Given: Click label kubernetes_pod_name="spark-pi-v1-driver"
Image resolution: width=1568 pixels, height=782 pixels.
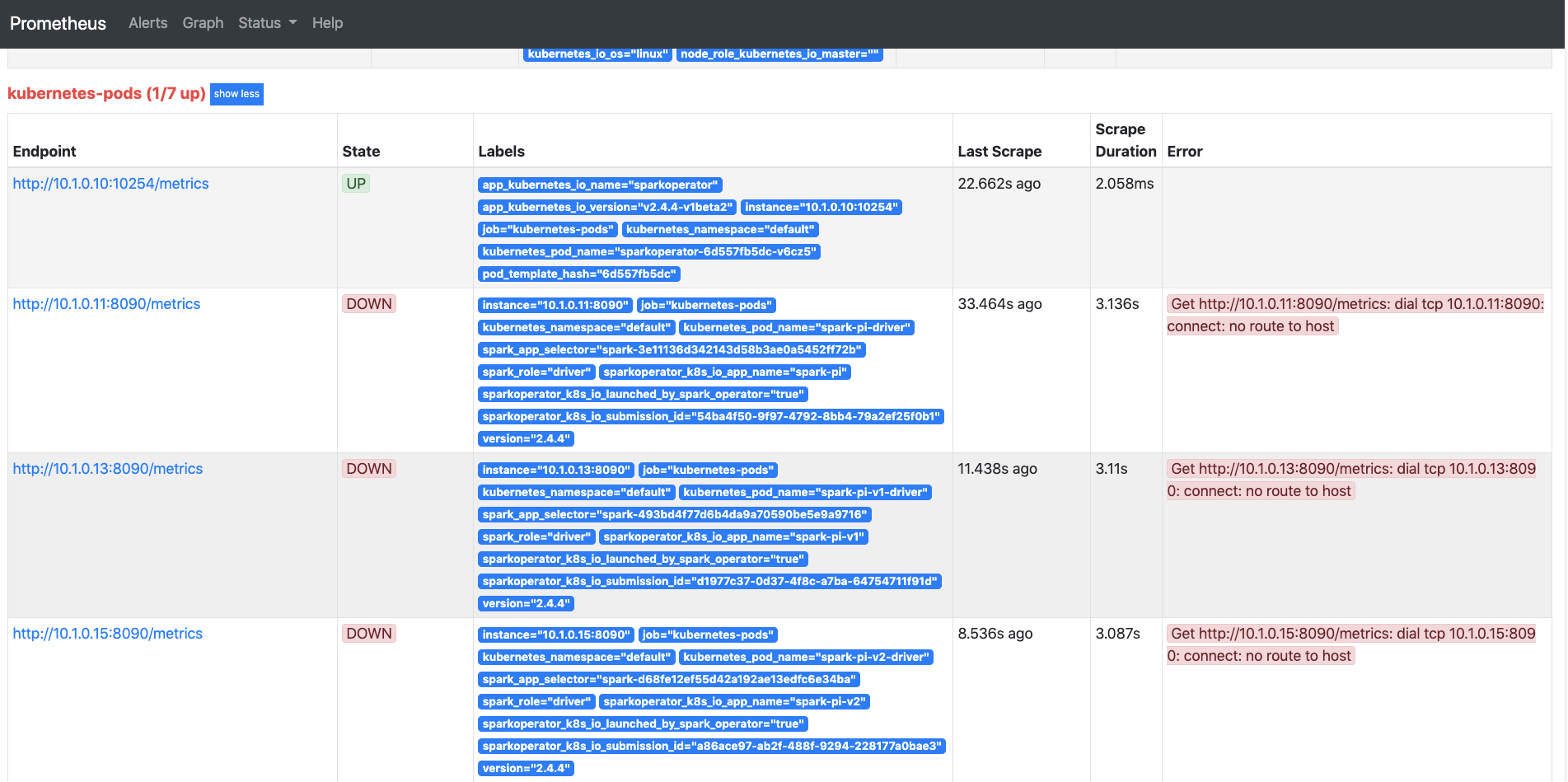Looking at the screenshot, I should click(x=805, y=493).
